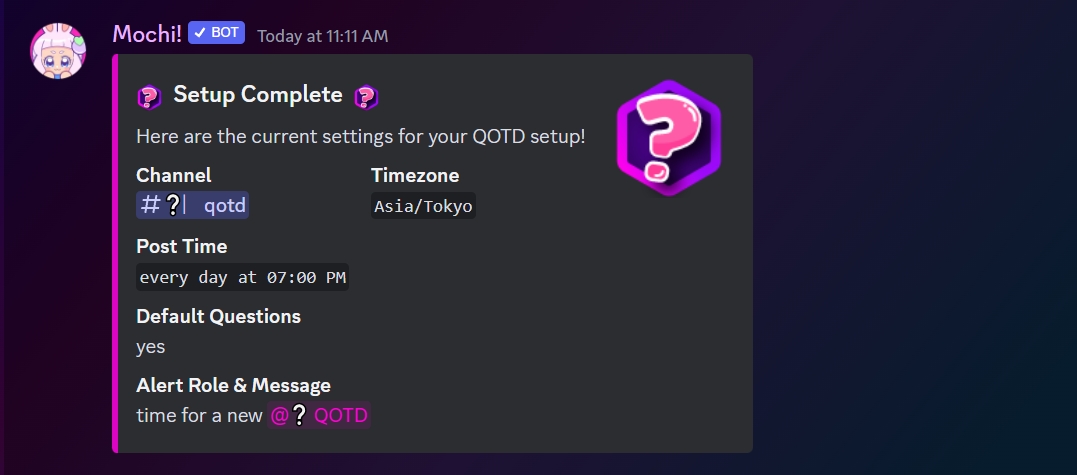Click the question emoji left of Setup Complete
The height and width of the screenshot is (475, 1077).
(x=149, y=97)
